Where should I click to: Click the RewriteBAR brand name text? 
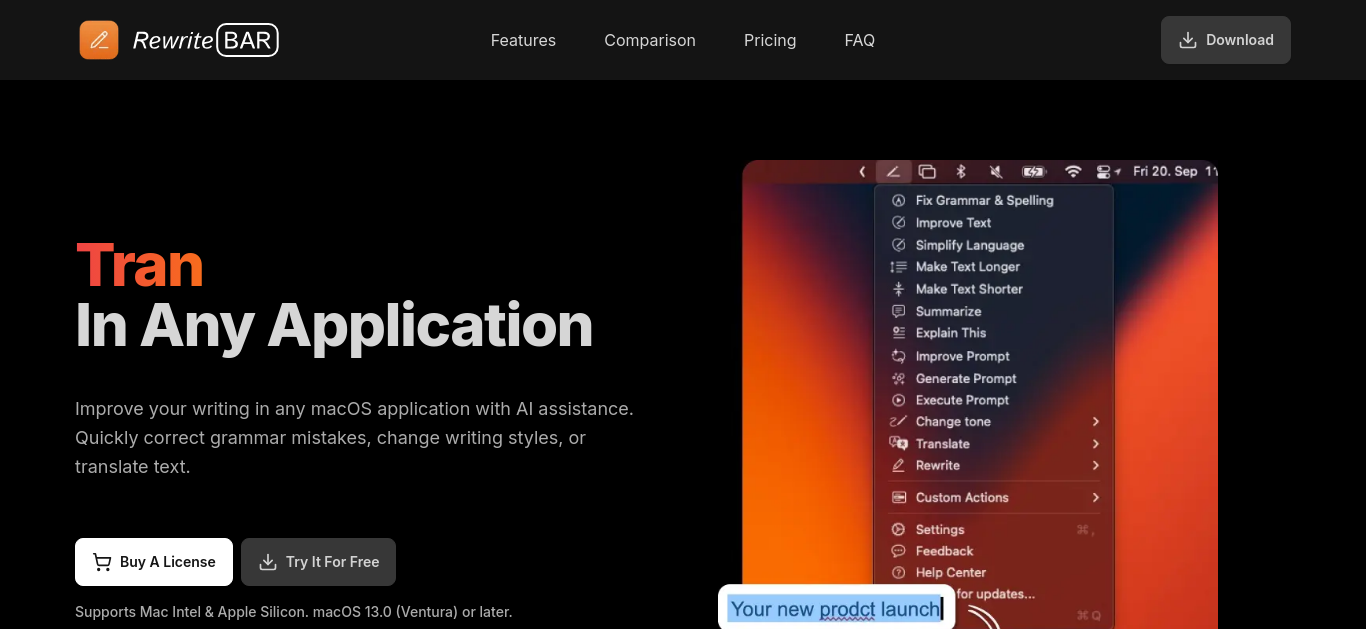[x=205, y=40]
